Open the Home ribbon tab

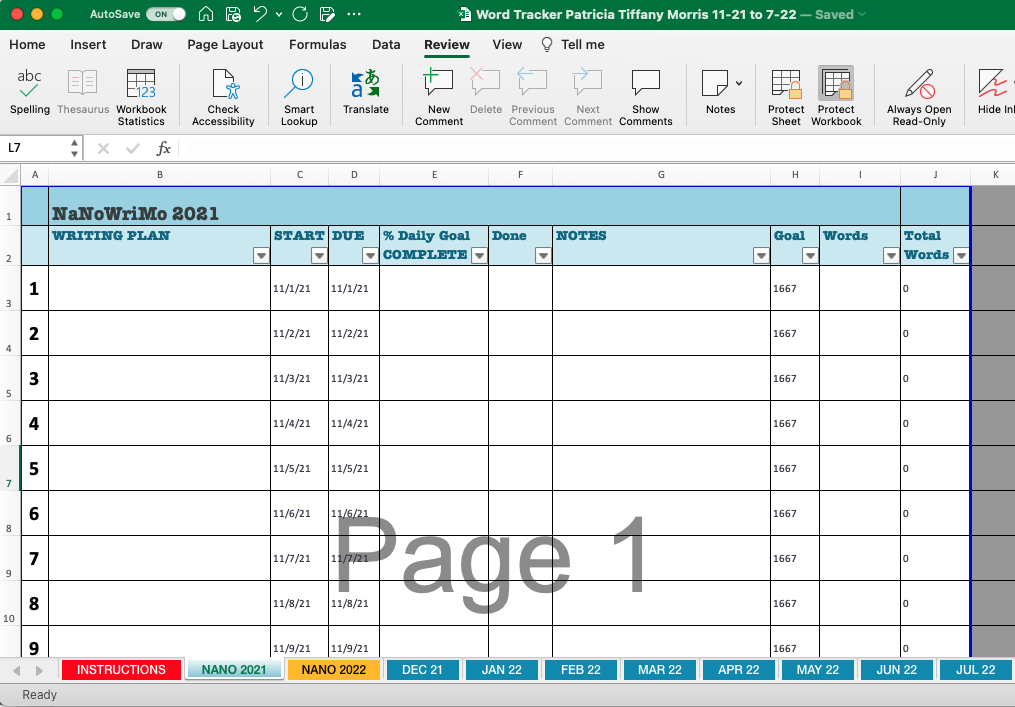27,44
